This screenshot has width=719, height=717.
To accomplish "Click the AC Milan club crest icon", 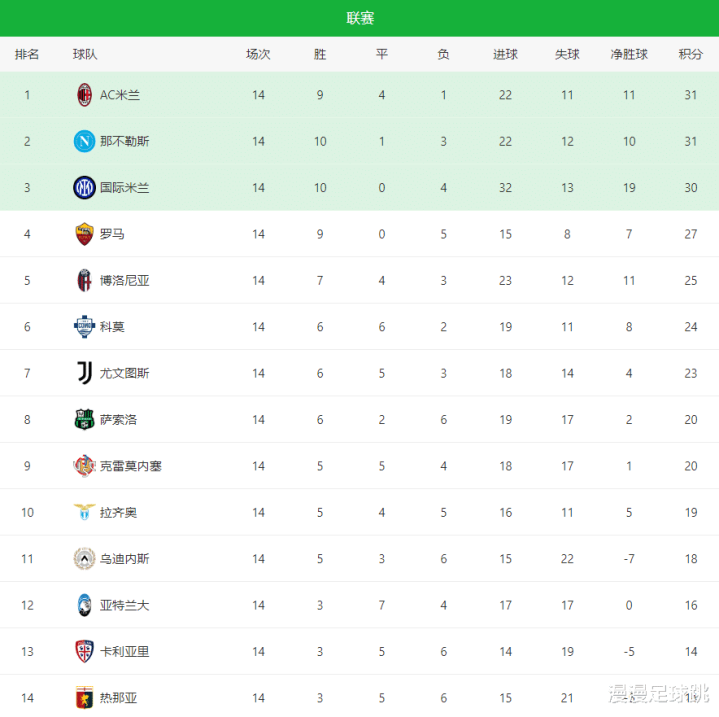I will coord(84,95).
